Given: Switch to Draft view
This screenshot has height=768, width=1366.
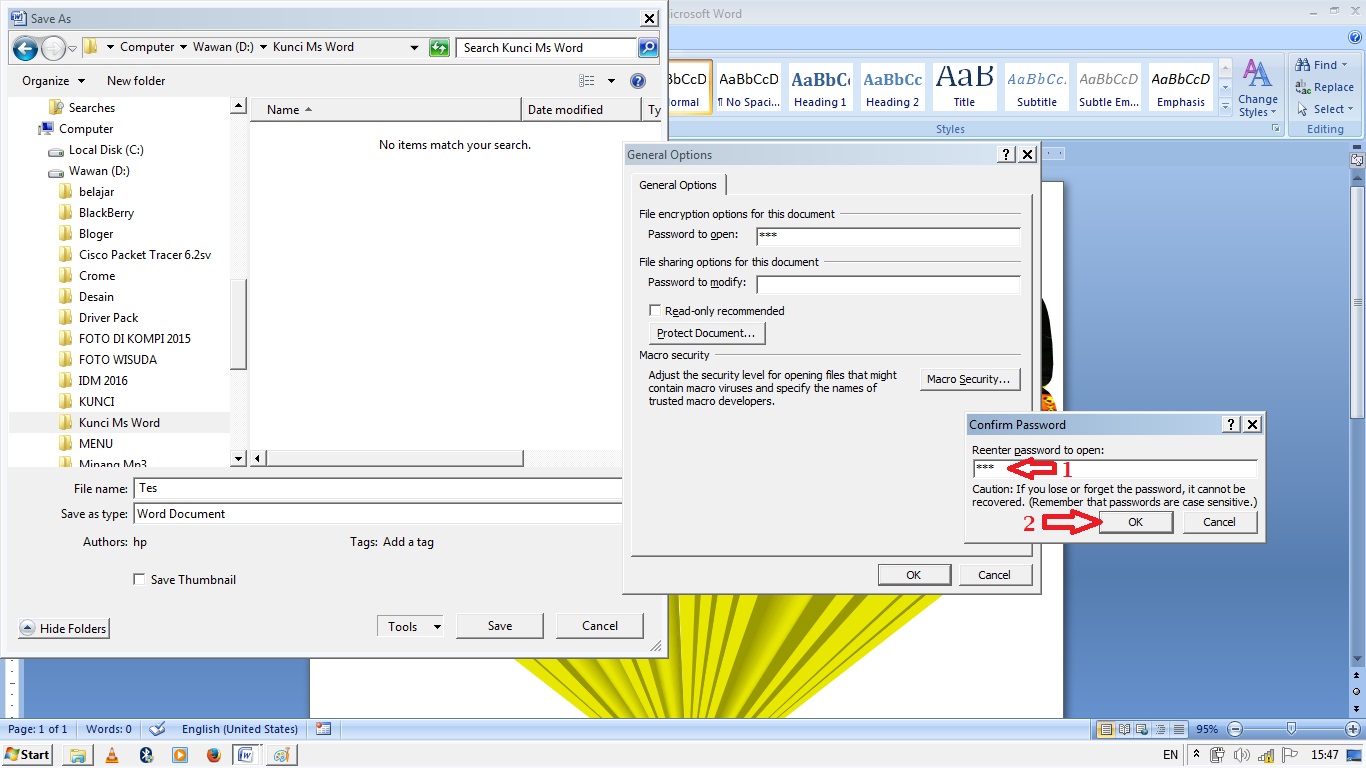Looking at the screenshot, I should pos(1180,729).
